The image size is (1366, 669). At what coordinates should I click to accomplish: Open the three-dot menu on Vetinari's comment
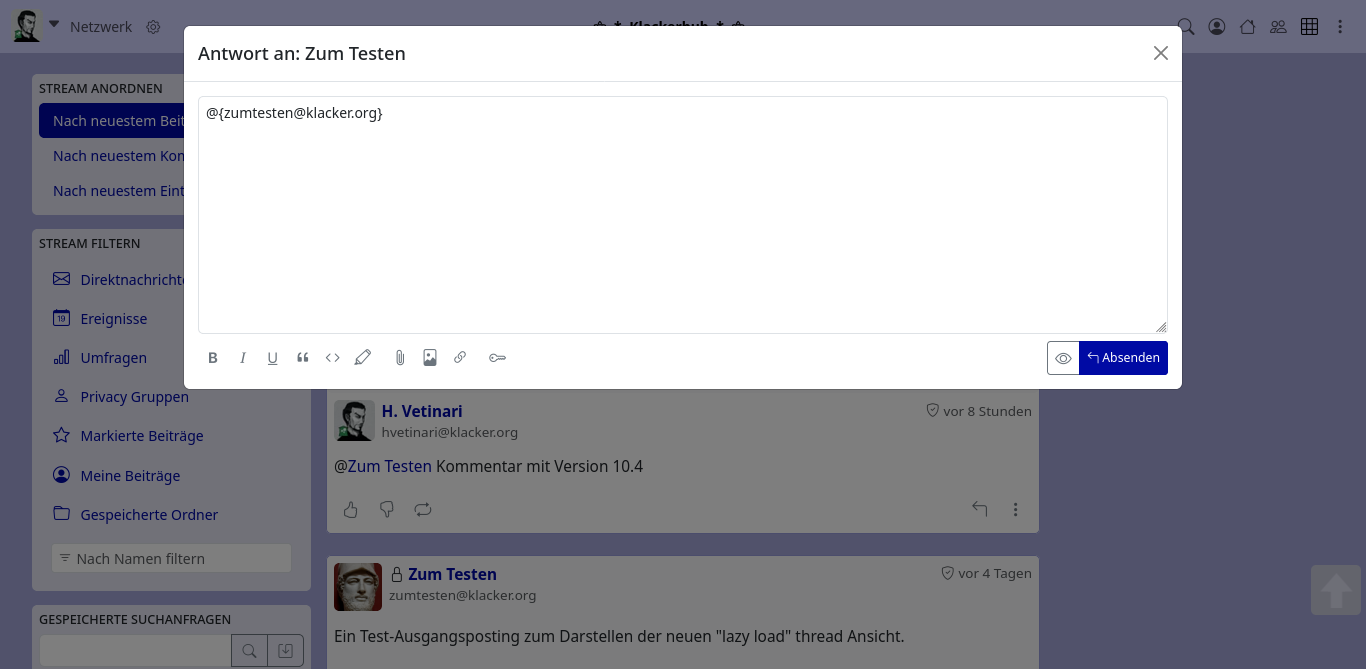click(x=1015, y=510)
